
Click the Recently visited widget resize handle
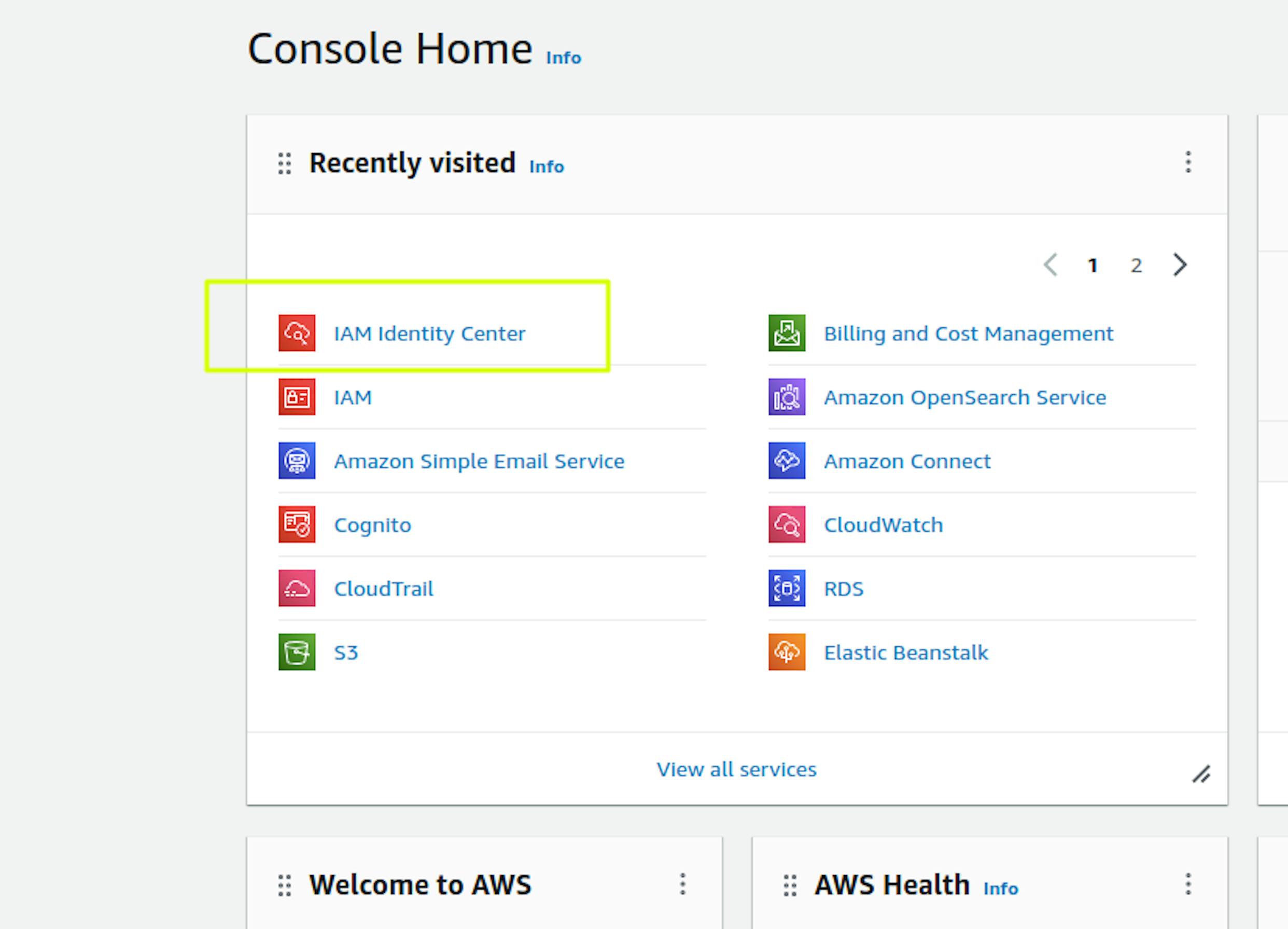coord(1201,774)
